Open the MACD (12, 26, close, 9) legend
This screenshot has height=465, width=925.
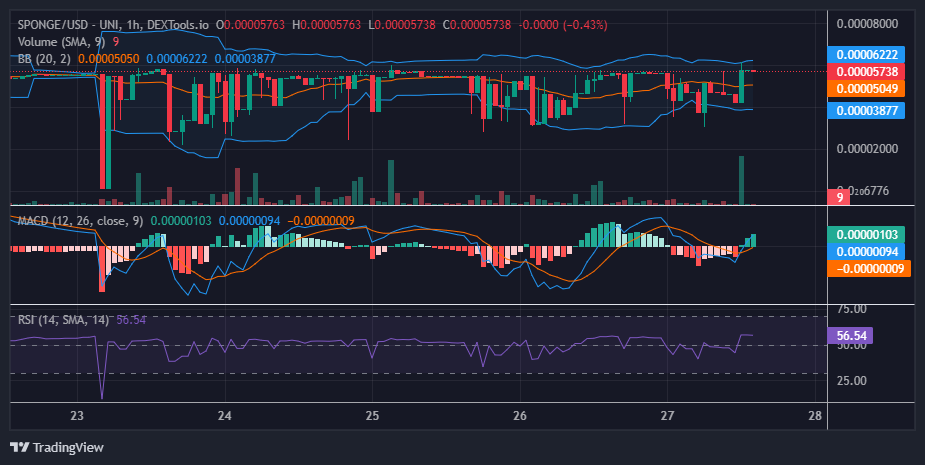point(80,221)
